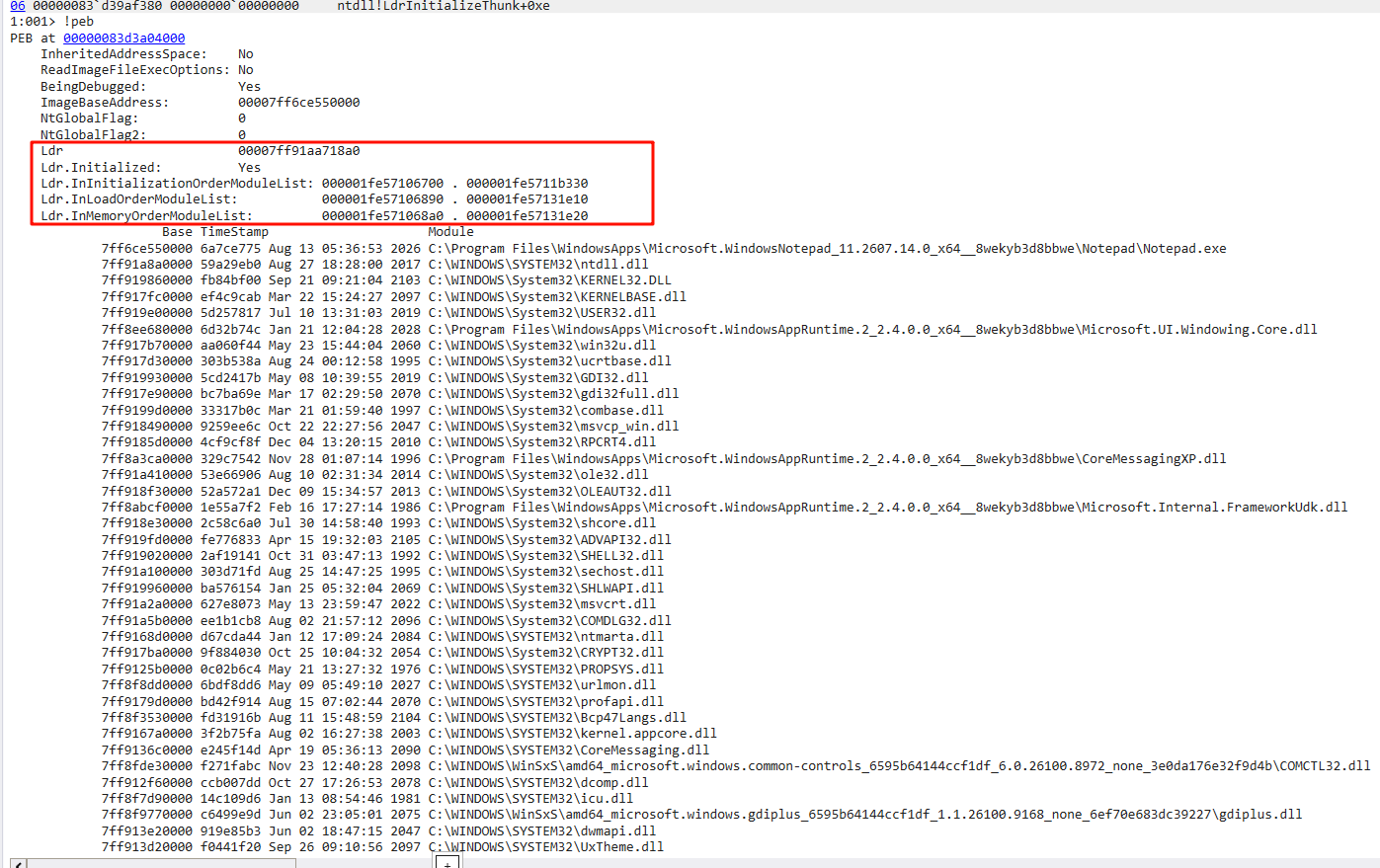Screen dimensions: 1380x868
Task: Select the UxTheme.dll module path
Action: (x=546, y=847)
